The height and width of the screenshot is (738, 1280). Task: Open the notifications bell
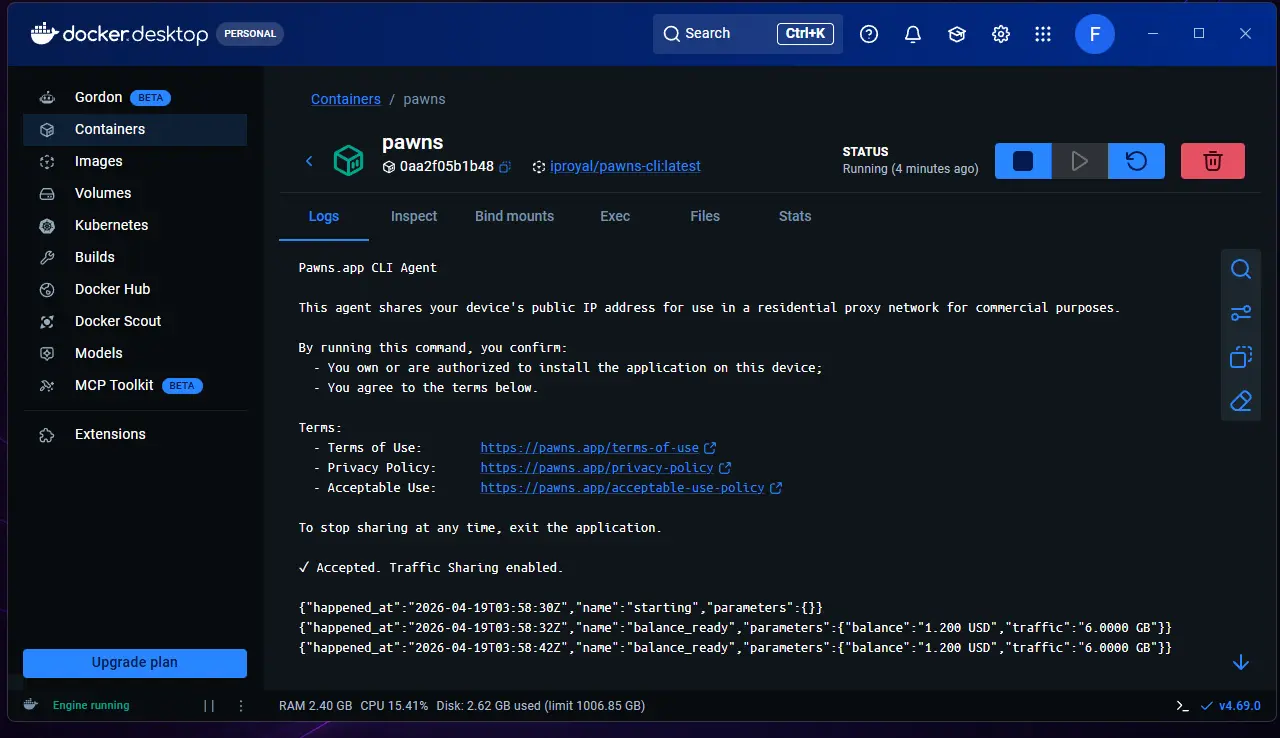913,34
